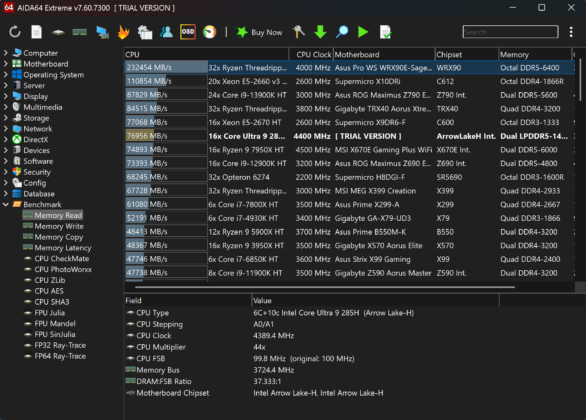586x420 pixels.
Task: Click the green download arrow icon
Action: pyautogui.click(x=320, y=32)
